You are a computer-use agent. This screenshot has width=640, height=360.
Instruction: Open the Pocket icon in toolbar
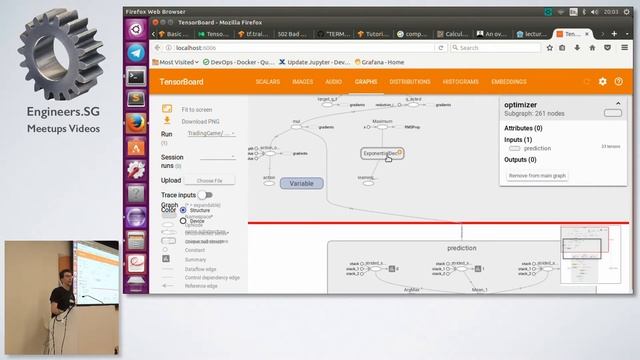tap(607, 48)
